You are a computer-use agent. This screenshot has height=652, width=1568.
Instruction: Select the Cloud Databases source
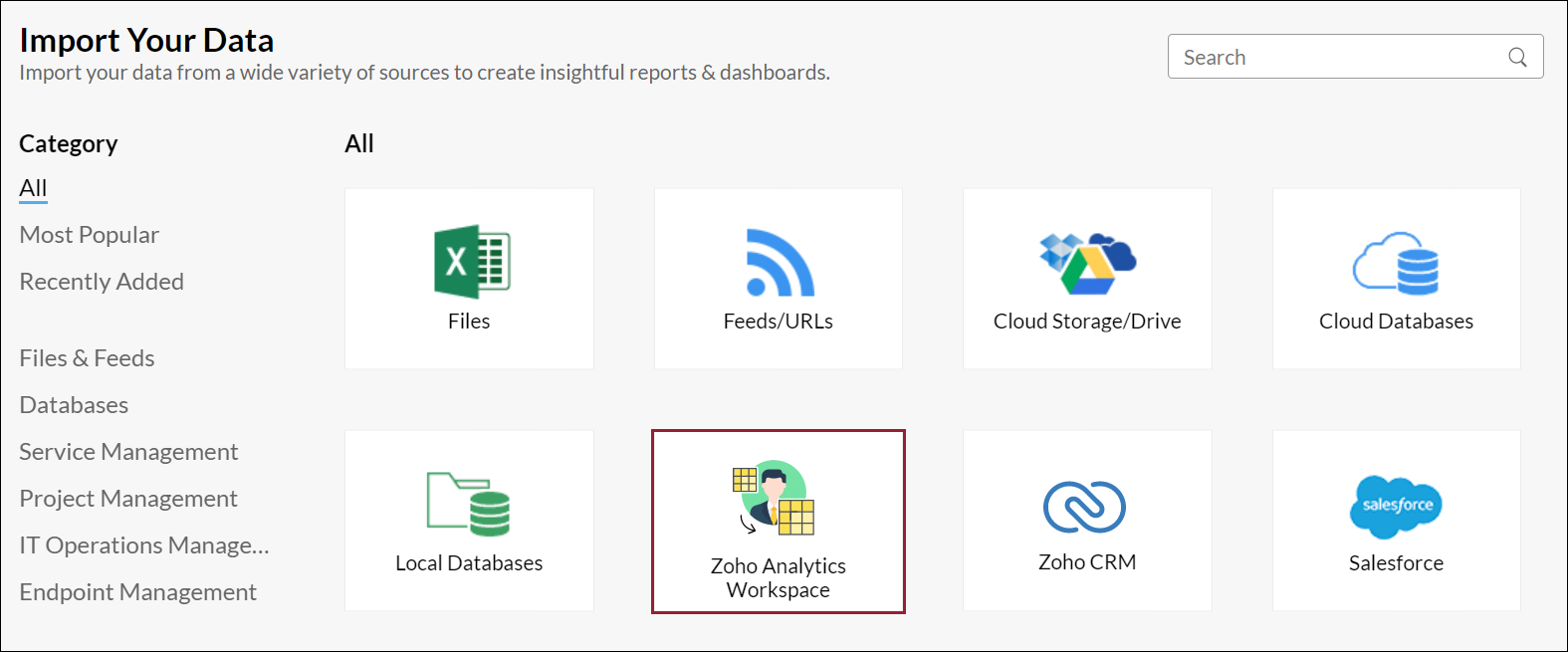click(x=1396, y=279)
